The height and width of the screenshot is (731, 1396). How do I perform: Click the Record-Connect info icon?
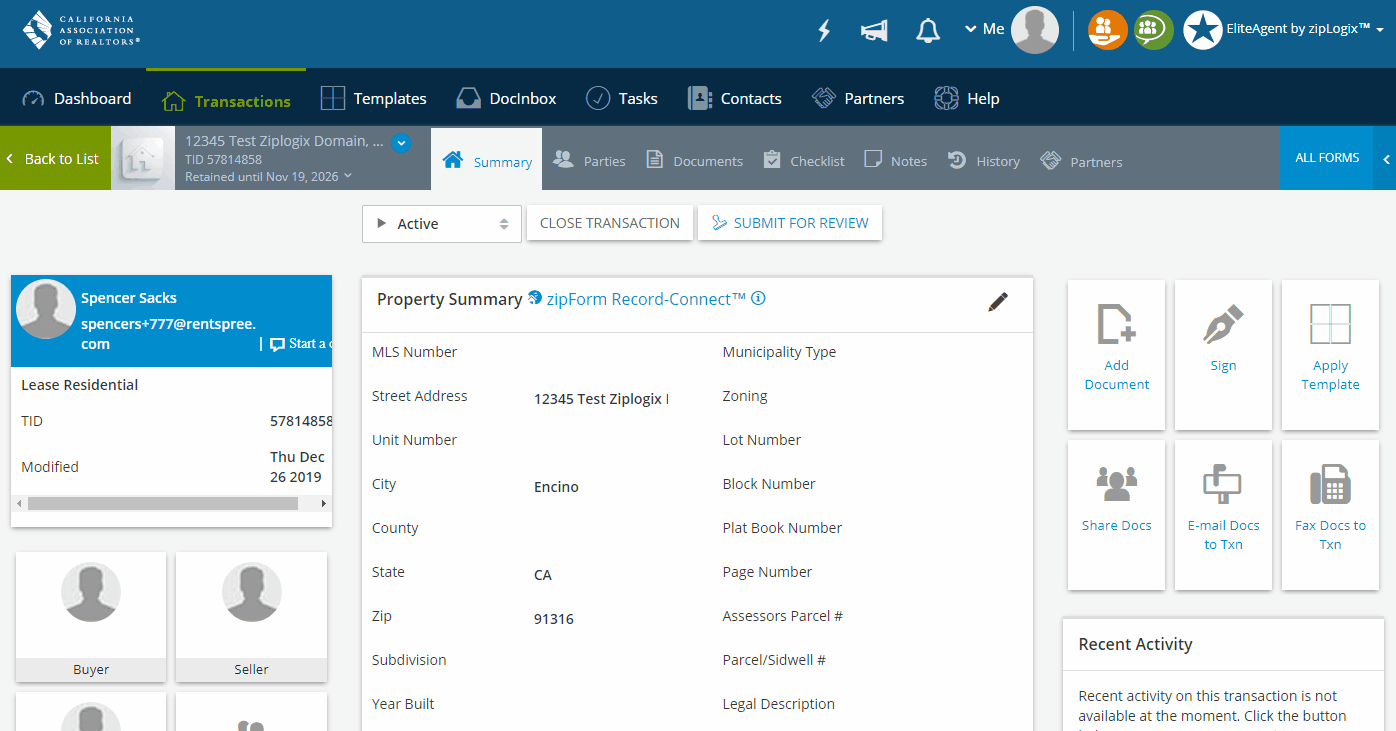[758, 298]
